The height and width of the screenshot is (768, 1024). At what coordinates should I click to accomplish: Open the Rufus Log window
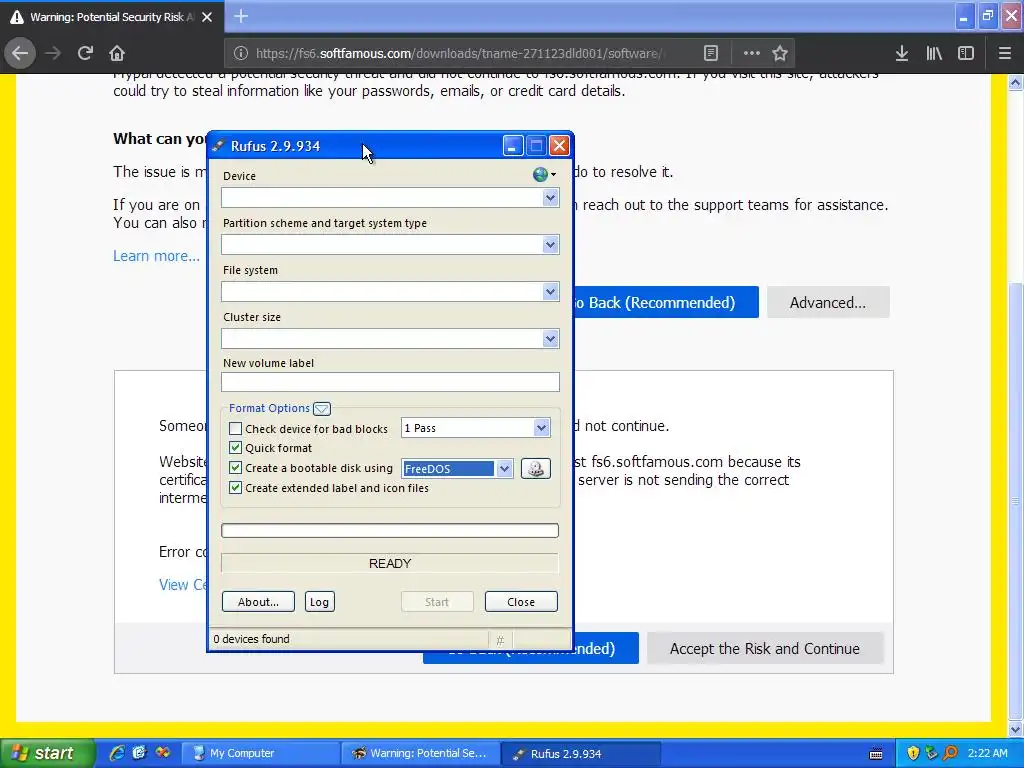coord(319,601)
